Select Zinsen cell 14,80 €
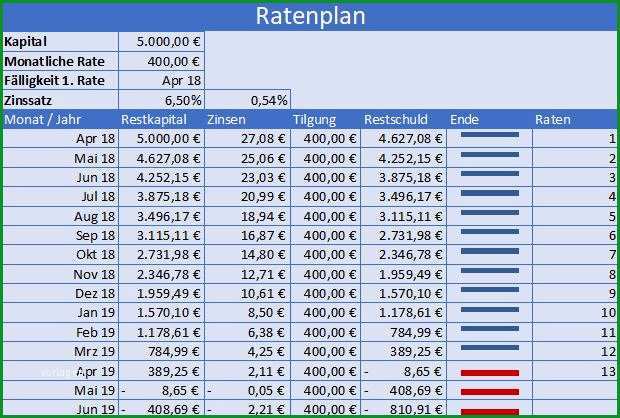 pyautogui.click(x=248, y=255)
